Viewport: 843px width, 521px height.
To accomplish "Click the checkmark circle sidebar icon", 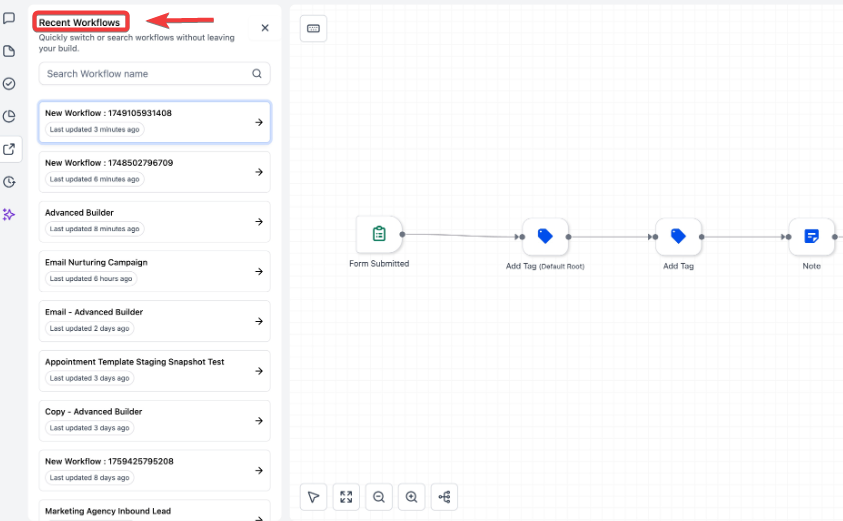I will point(9,84).
